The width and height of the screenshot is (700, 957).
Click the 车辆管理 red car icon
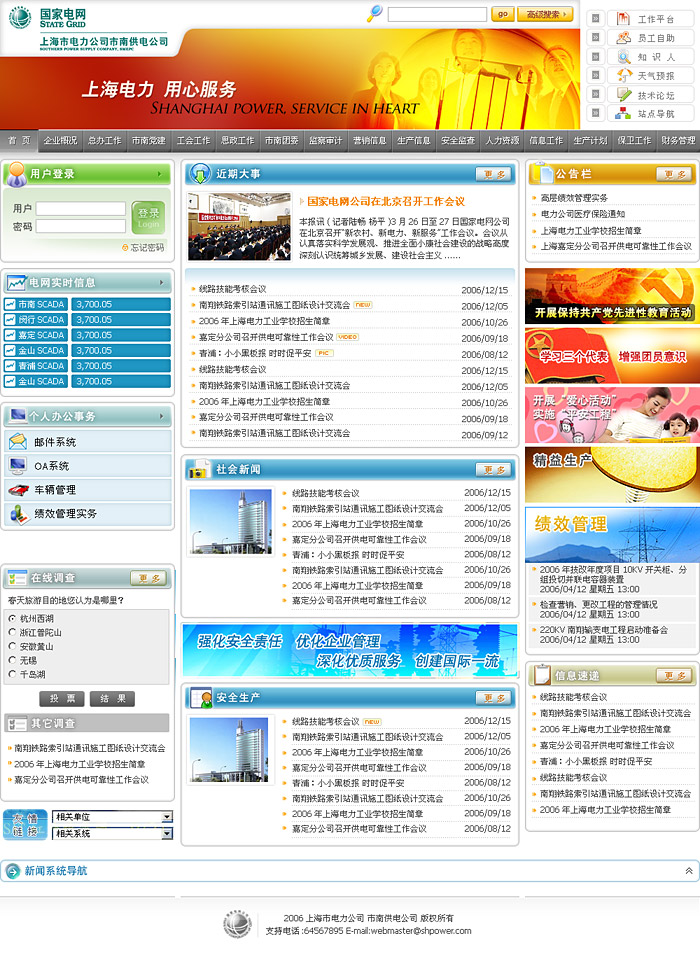coord(18,489)
